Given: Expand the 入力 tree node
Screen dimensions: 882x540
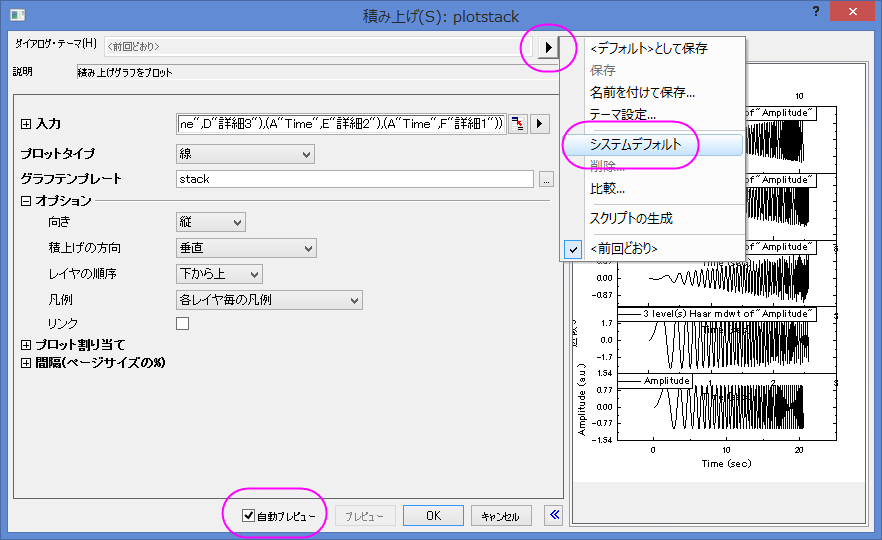Looking at the screenshot, I should click(x=26, y=124).
